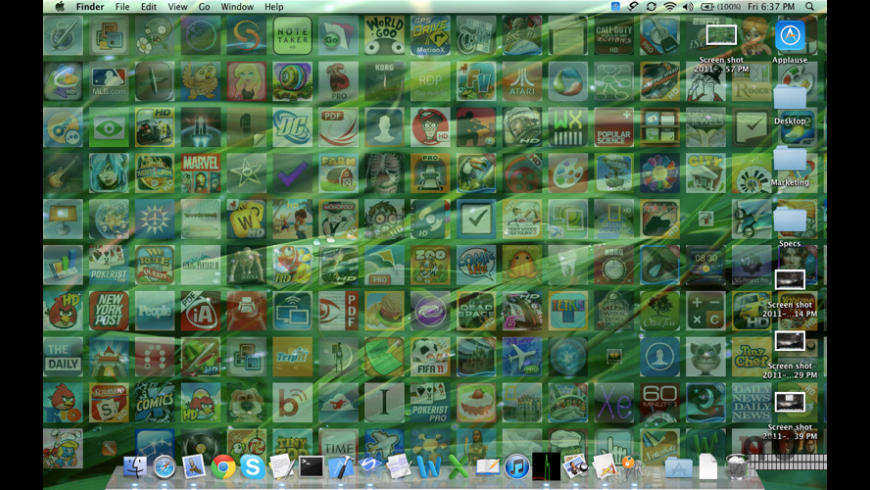The width and height of the screenshot is (870, 490).
Task: Open the Go menu
Action: [204, 7]
